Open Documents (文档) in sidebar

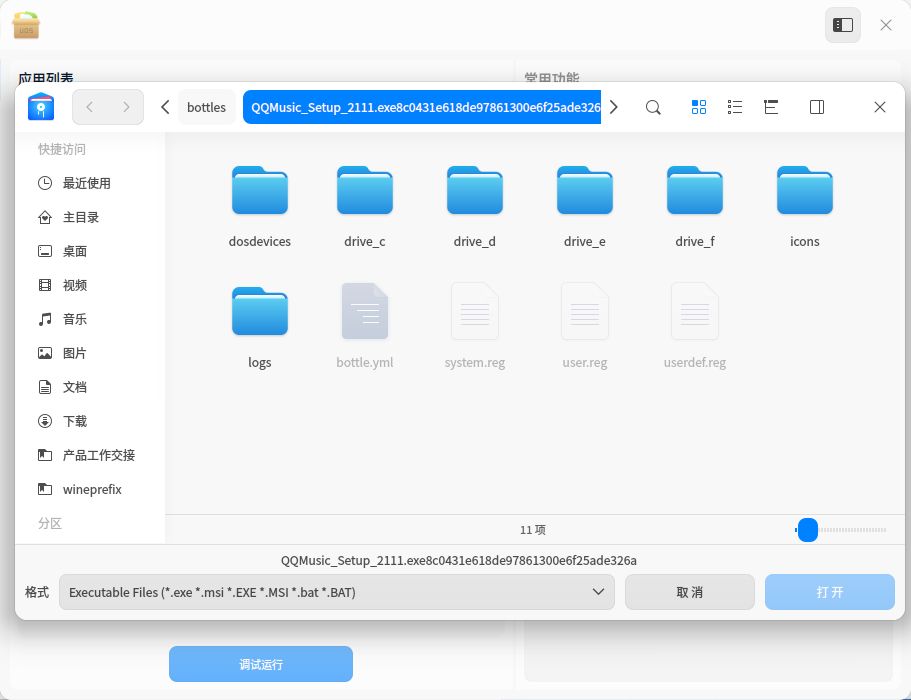pos(90,387)
